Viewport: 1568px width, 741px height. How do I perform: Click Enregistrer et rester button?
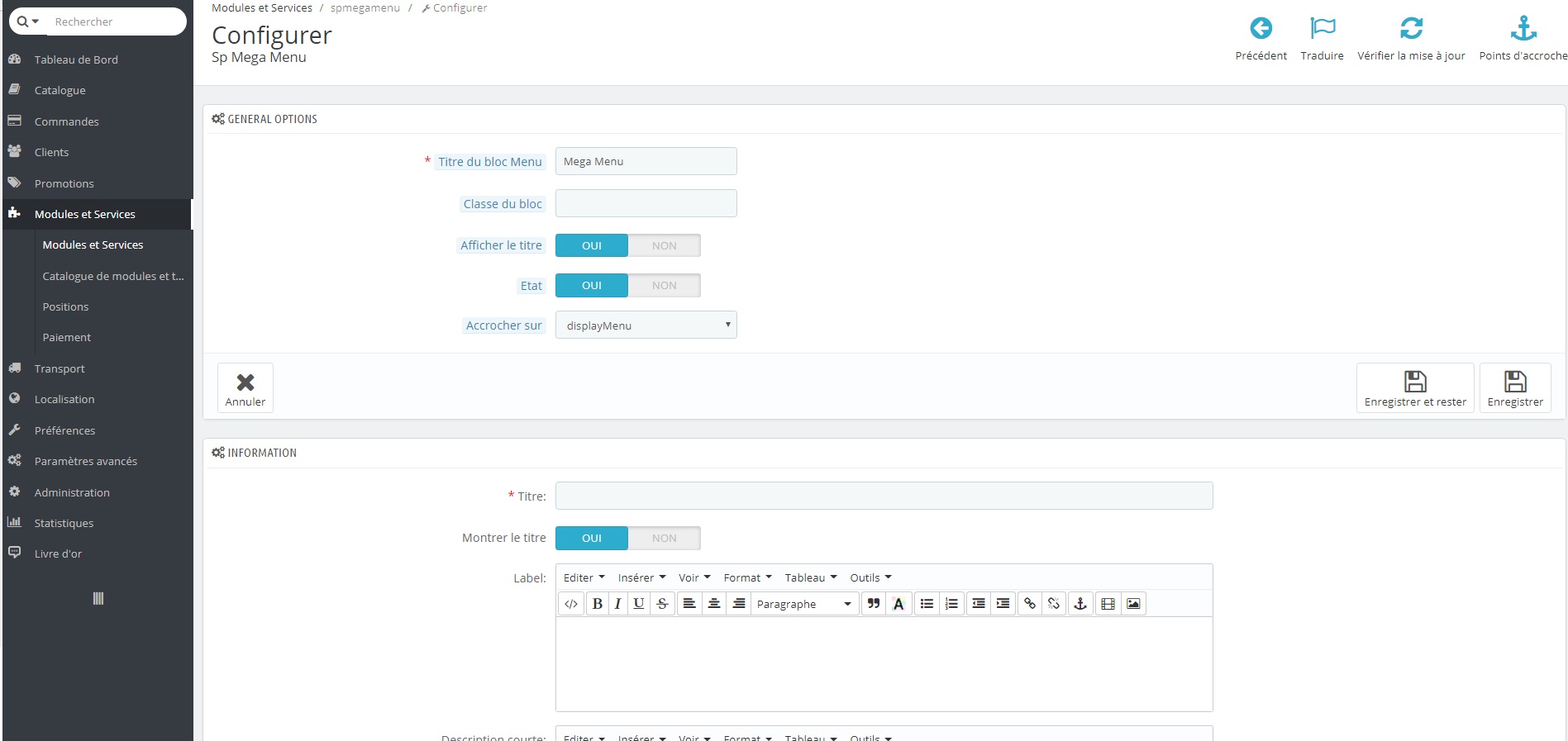point(1415,387)
